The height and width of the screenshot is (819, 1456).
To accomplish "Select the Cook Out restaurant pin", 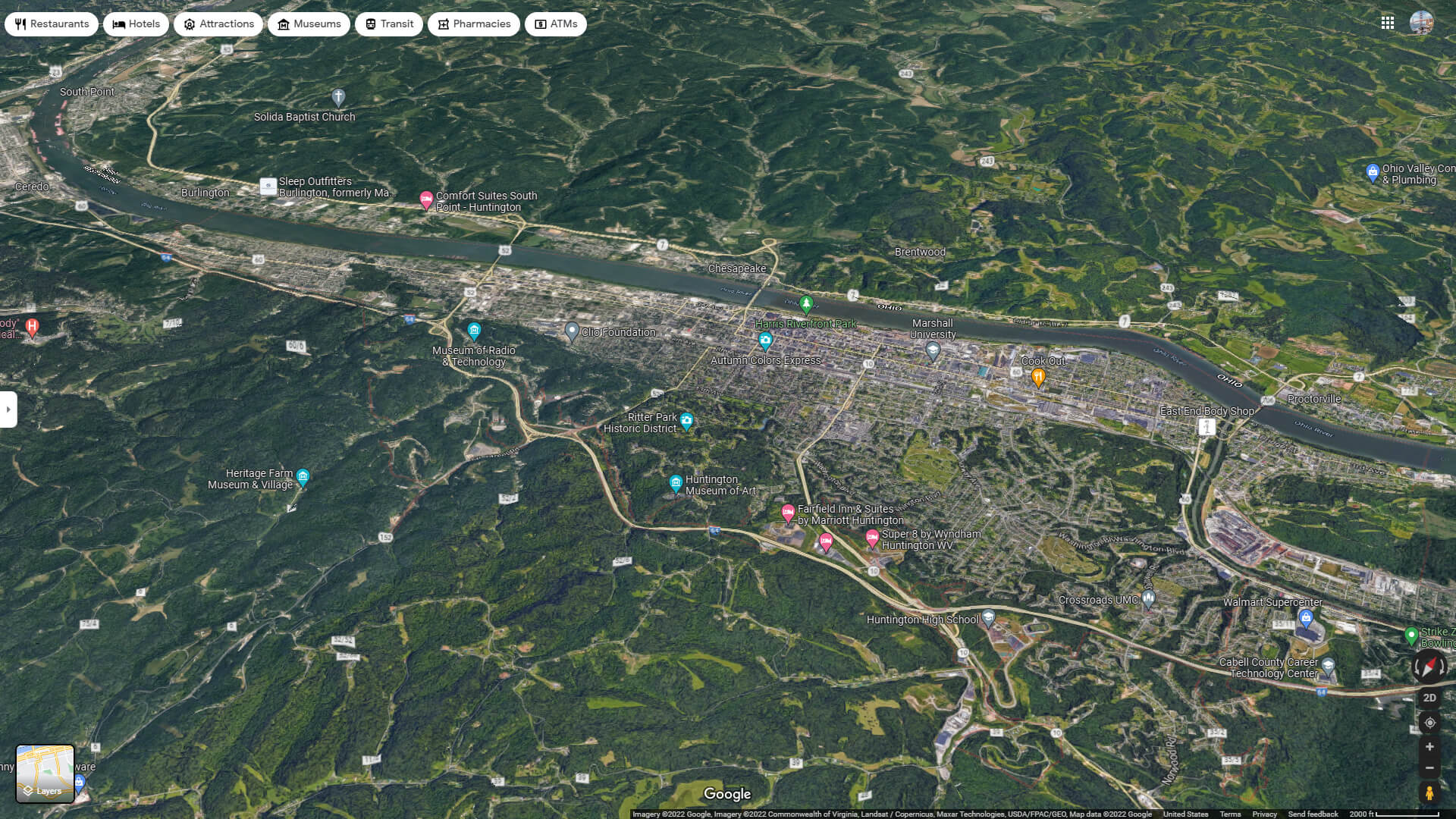I will [1038, 376].
